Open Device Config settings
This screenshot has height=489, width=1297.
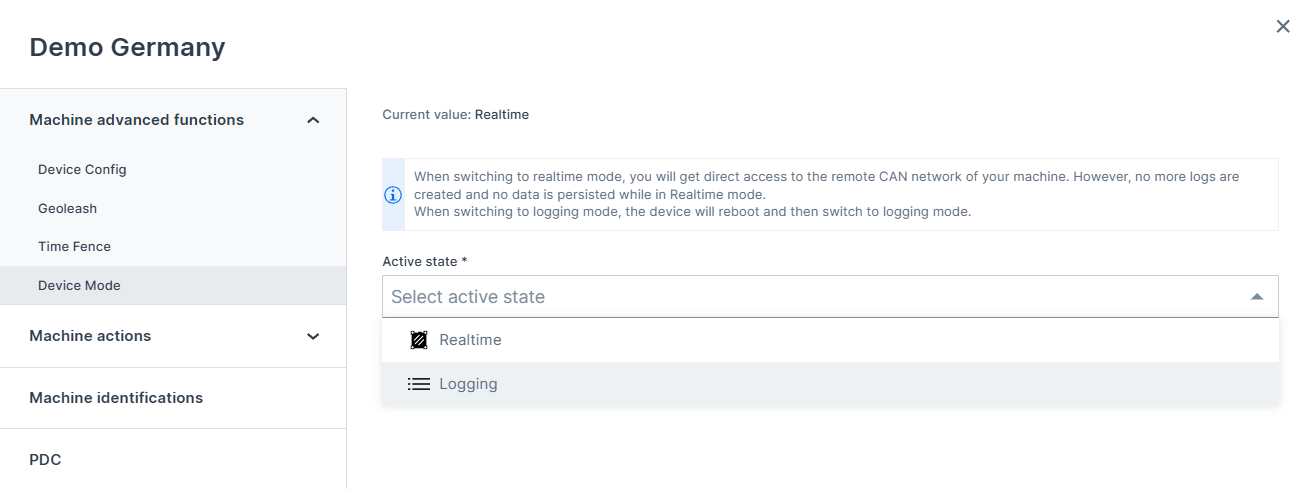(82, 169)
